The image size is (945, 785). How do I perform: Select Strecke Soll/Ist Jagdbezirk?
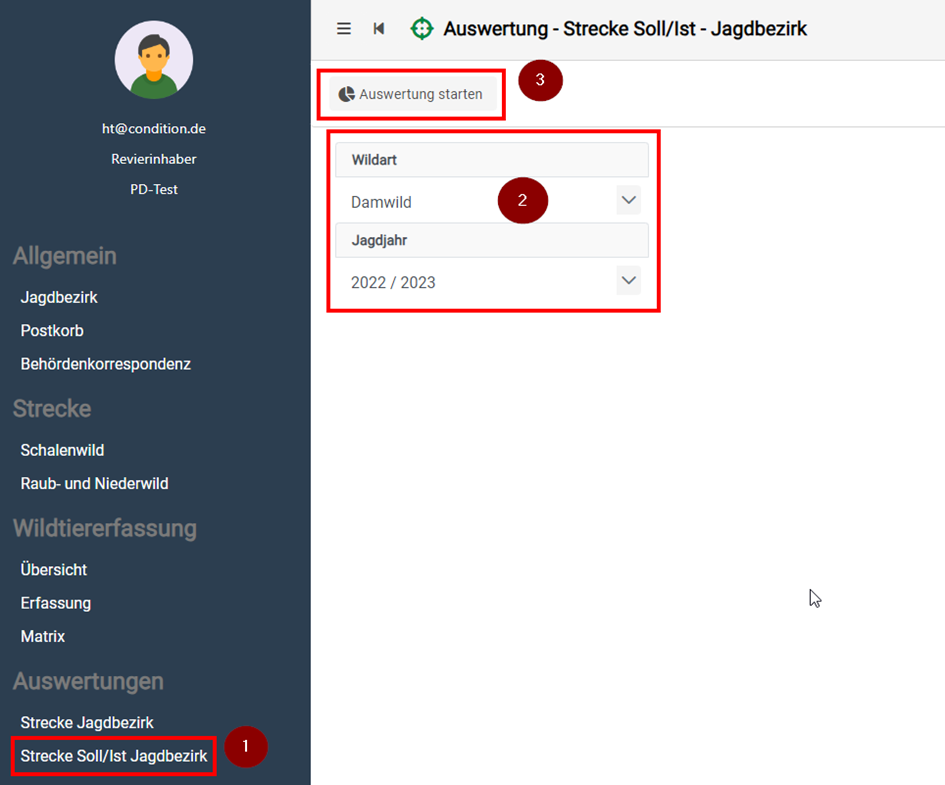[114, 756]
